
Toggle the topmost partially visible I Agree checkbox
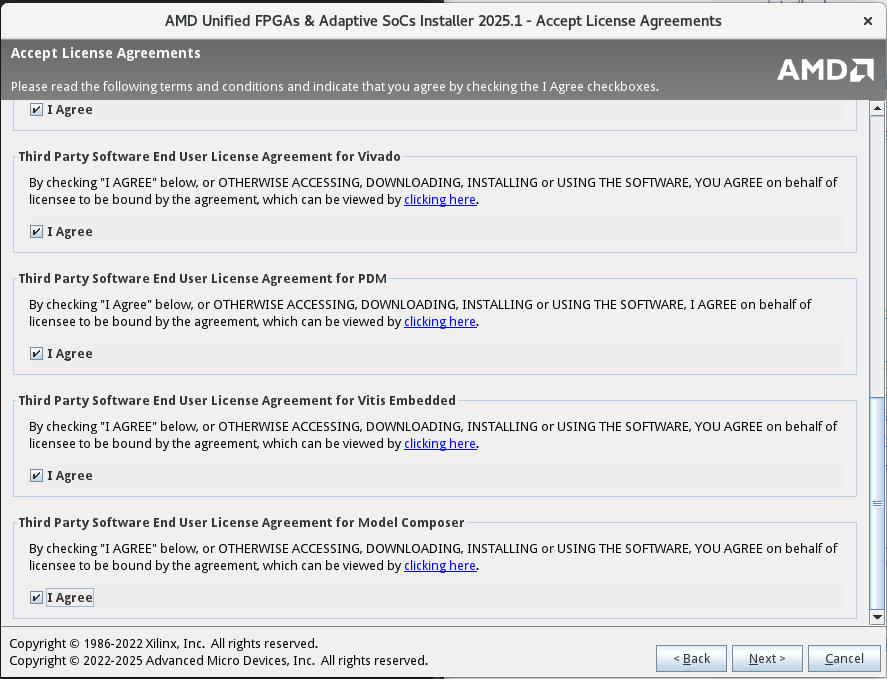(x=37, y=110)
